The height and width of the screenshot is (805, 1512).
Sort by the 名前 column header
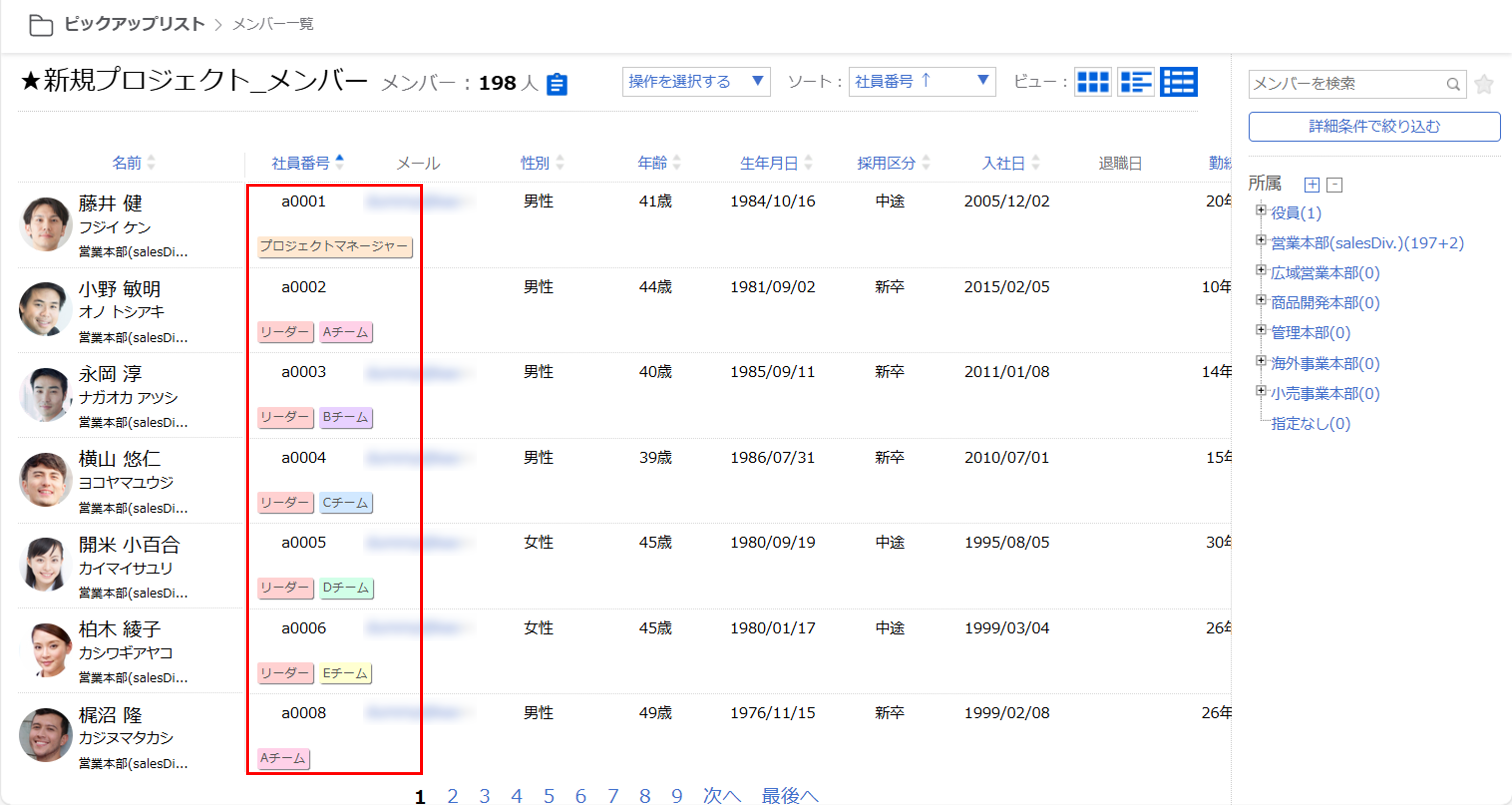click(x=127, y=163)
